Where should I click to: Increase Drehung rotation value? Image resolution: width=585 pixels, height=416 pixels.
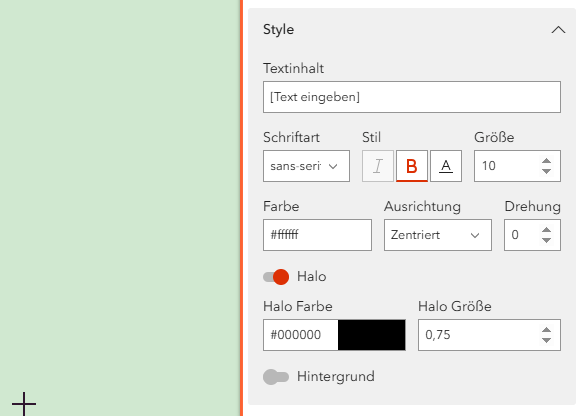tap(547, 230)
